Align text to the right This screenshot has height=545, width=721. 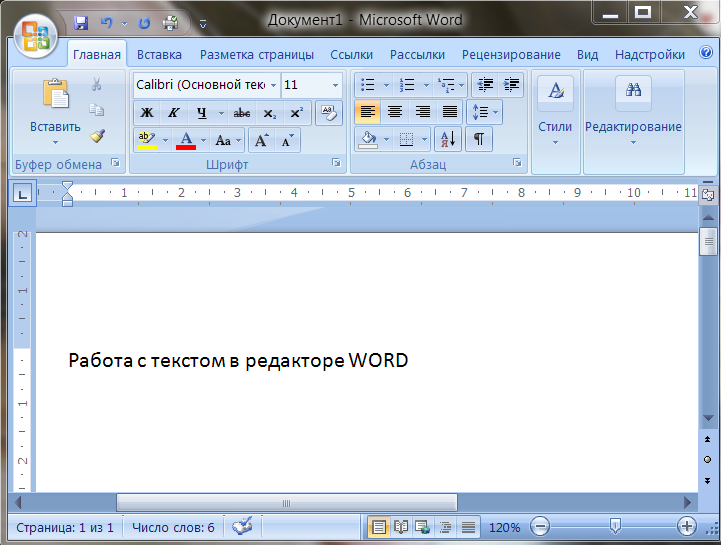(x=422, y=112)
